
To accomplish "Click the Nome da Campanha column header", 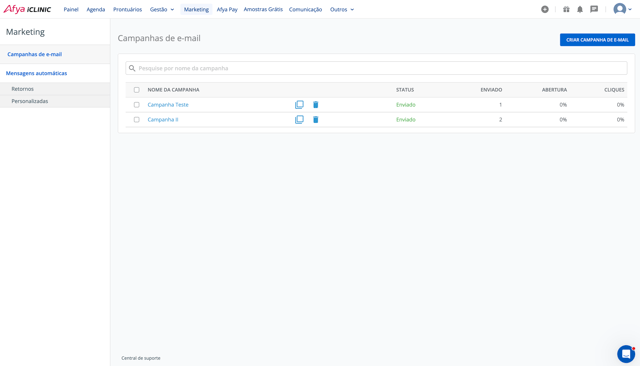I will click(173, 90).
